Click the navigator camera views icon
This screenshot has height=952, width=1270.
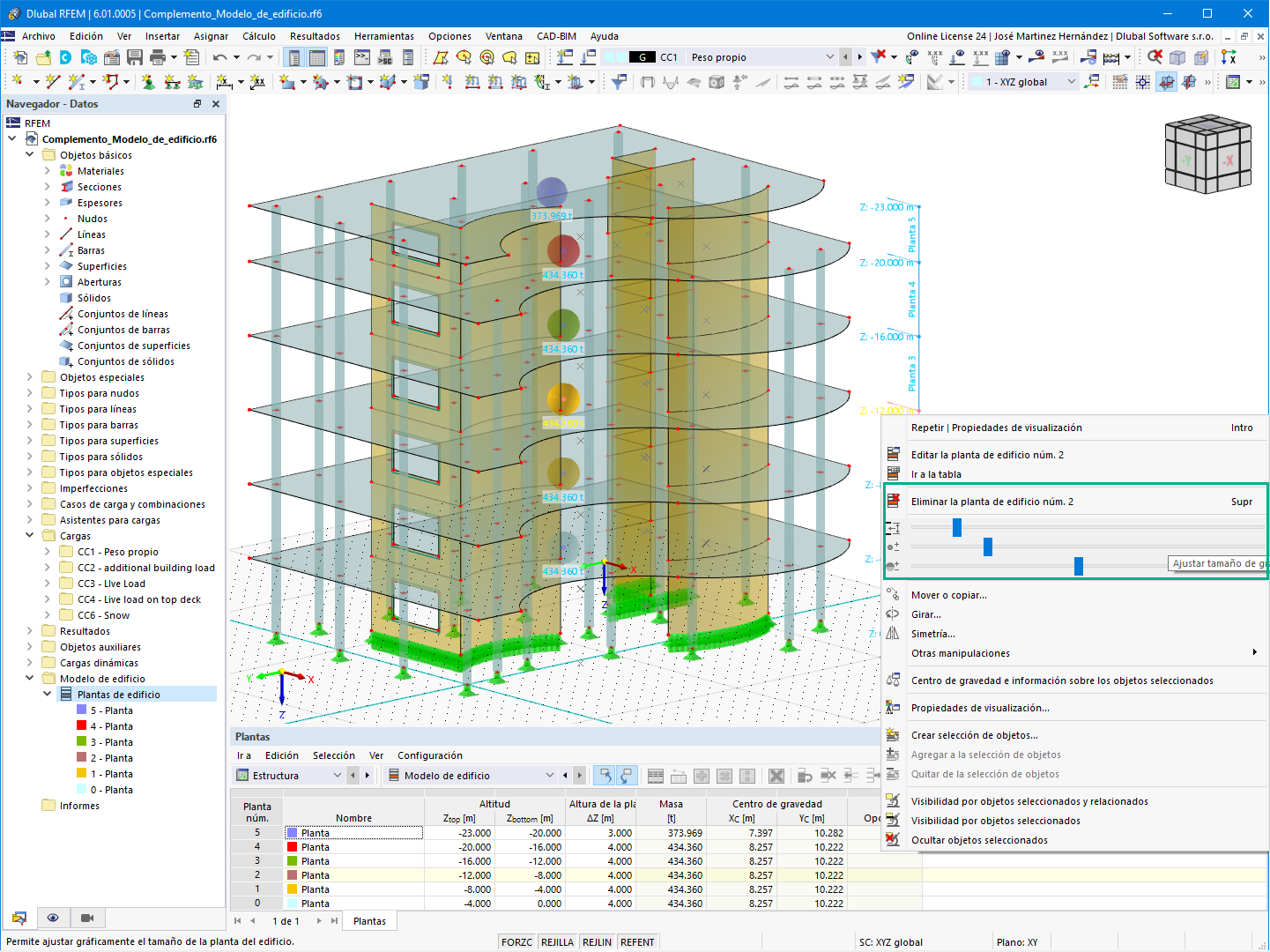[87, 918]
